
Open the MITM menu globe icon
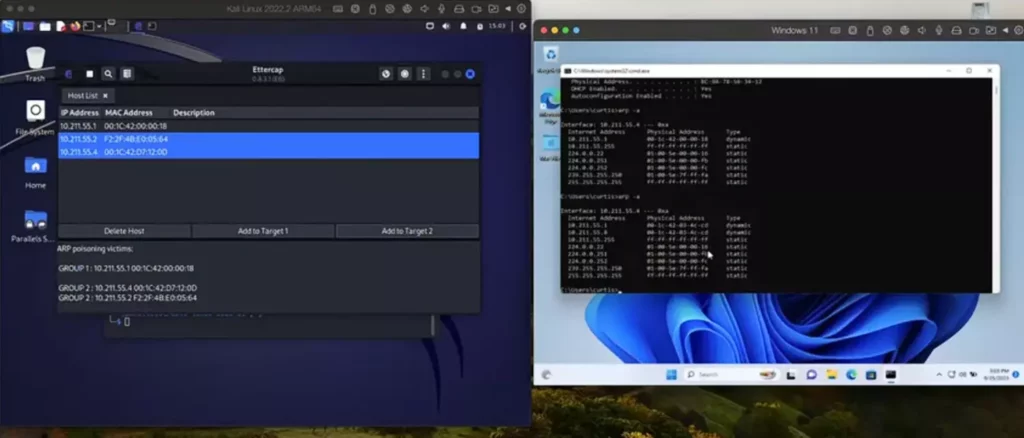[x=386, y=74]
